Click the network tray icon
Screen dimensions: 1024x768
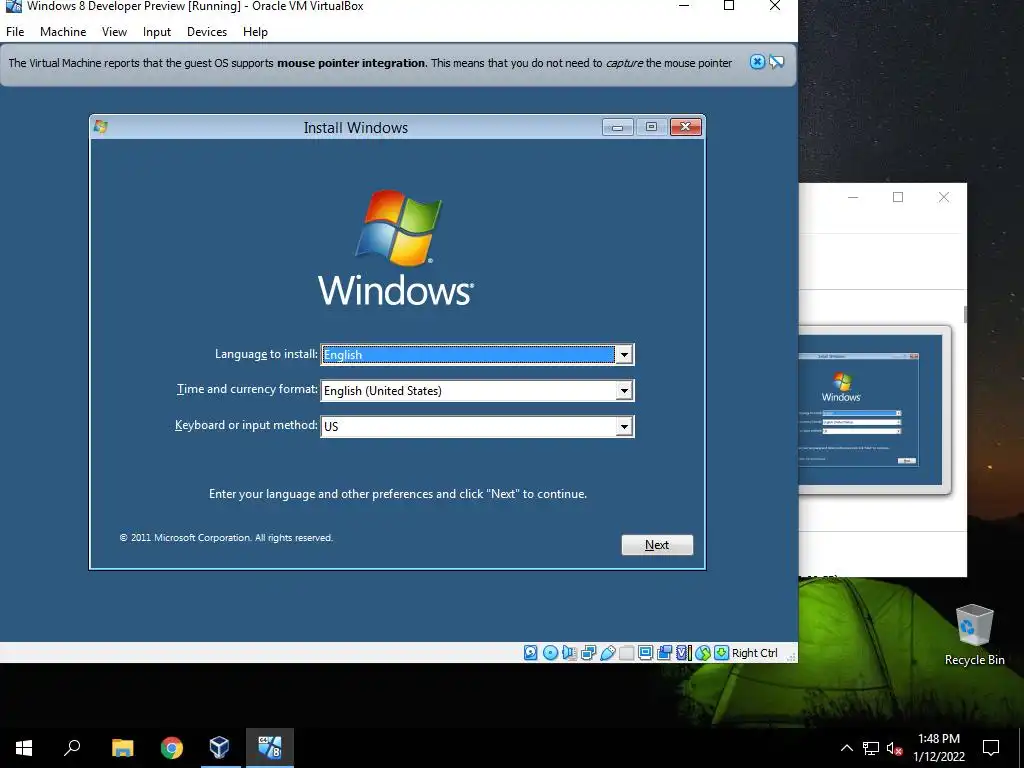(871, 748)
